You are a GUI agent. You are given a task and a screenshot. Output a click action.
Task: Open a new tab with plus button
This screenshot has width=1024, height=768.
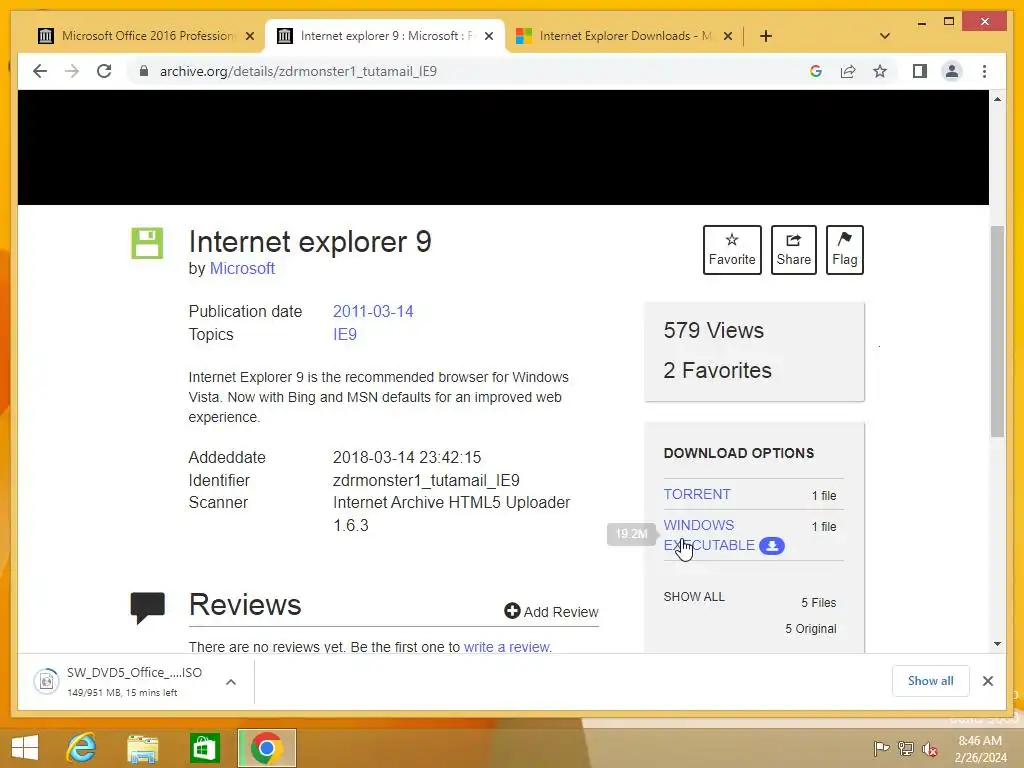coord(766,36)
